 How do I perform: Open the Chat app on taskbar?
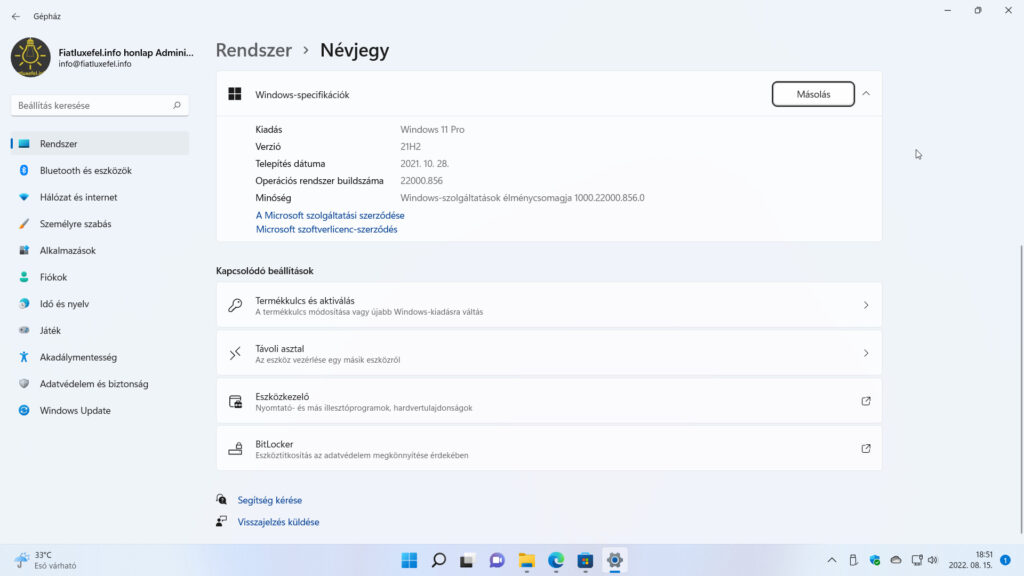pyautogui.click(x=497, y=560)
